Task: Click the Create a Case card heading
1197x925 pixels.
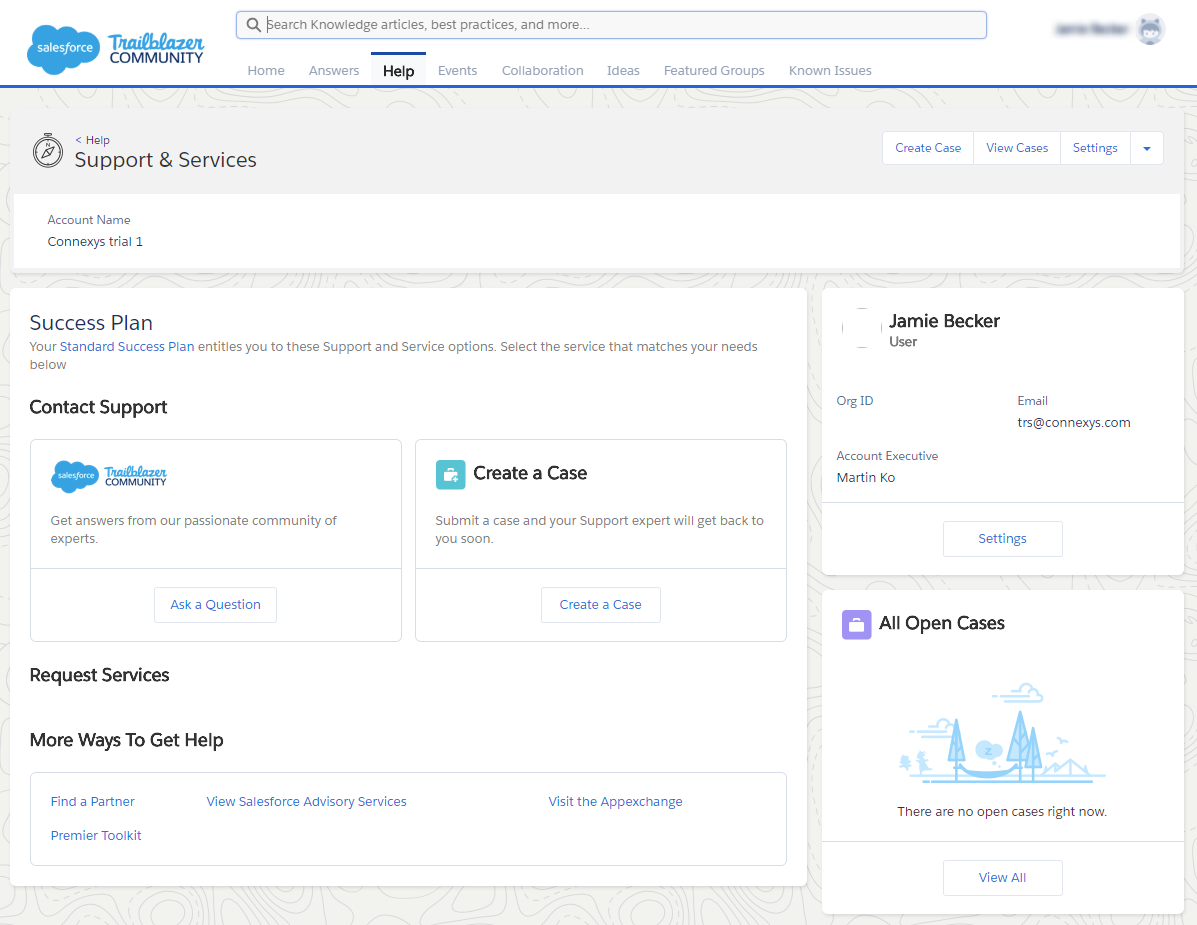Action: 530,473
